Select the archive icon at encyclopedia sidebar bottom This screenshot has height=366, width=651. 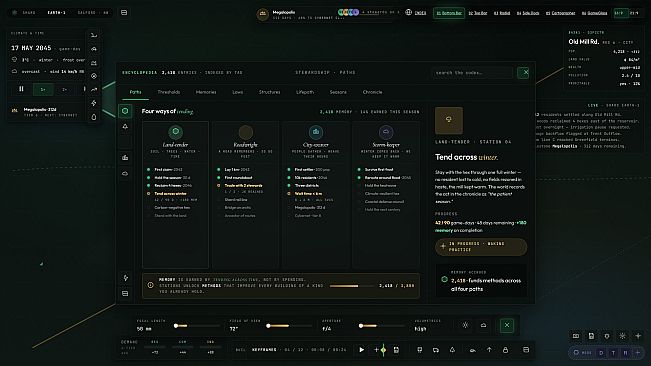(125, 293)
